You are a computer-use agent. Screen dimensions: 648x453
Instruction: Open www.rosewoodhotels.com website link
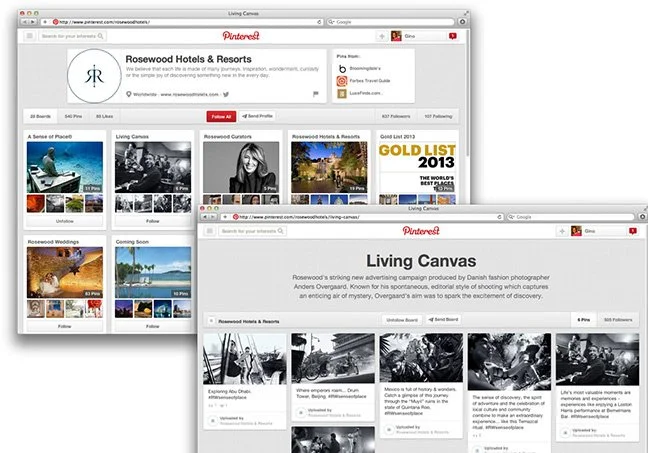[x=189, y=95]
